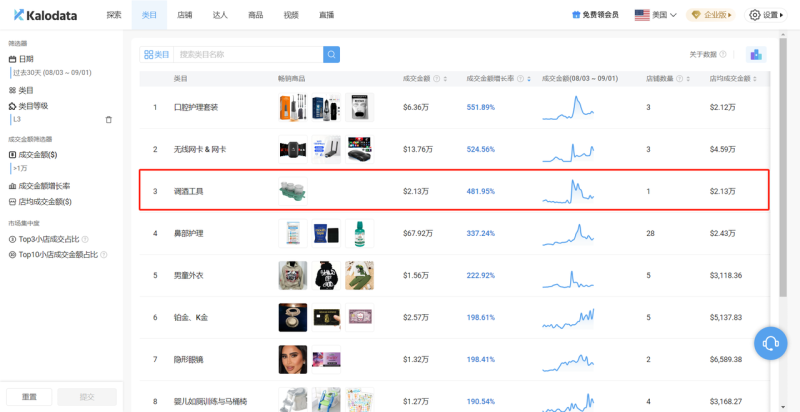Select the 过去30天 date range value
This screenshot has height=412, width=800.
click(x=52, y=73)
